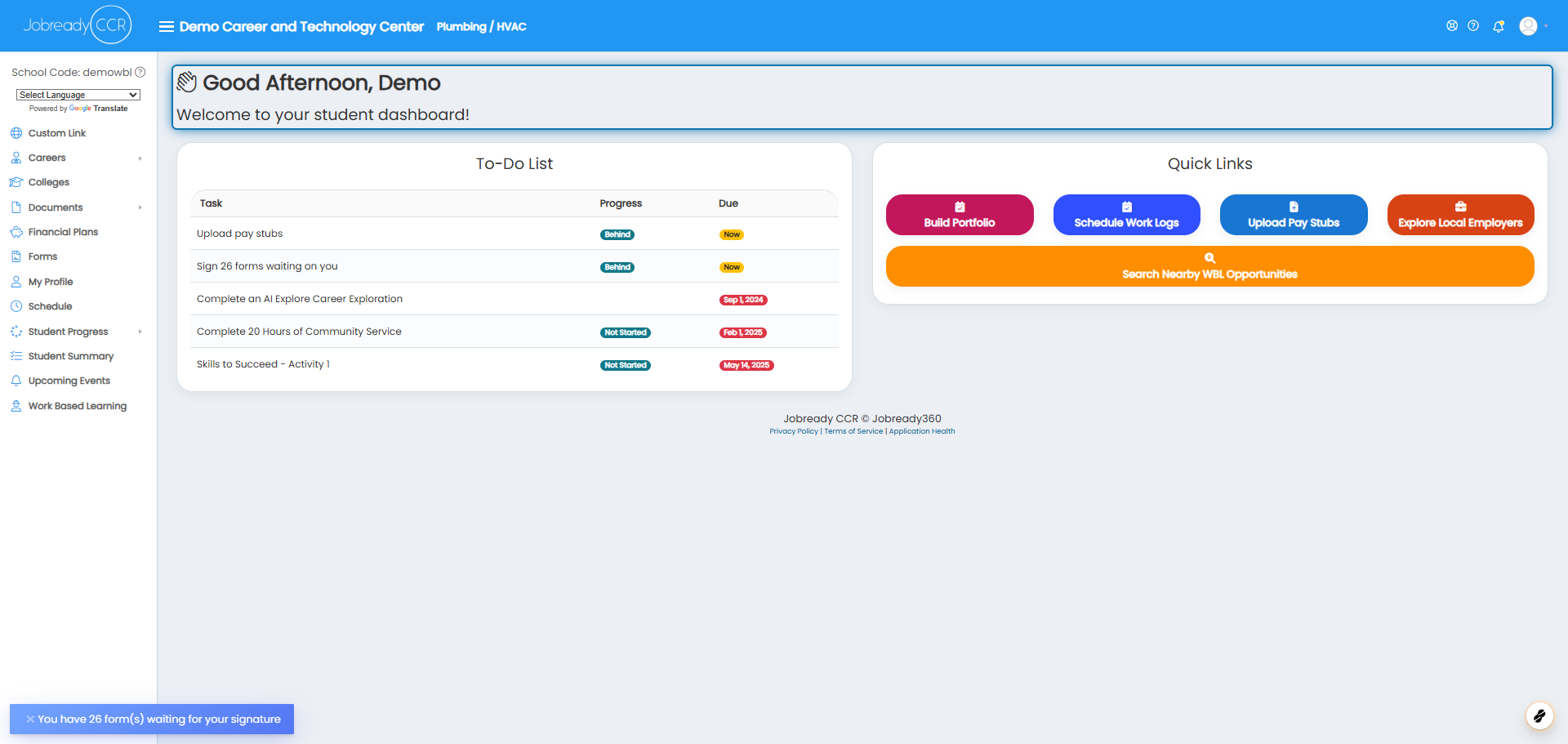Click the Custom Link globe icon
Screen dimensions: 1568x744
click(16, 133)
